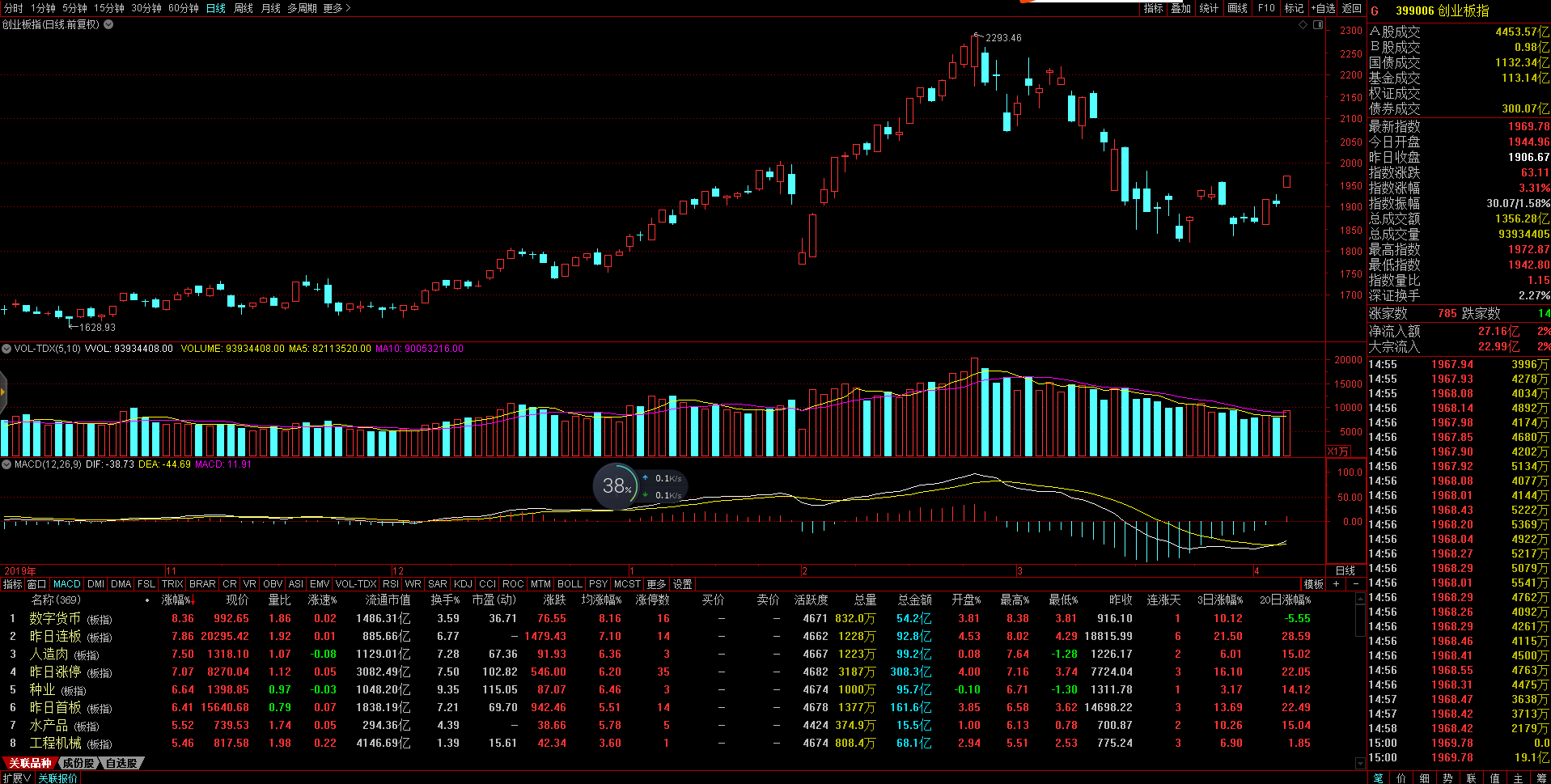Expand 更多 > period options

337,8
